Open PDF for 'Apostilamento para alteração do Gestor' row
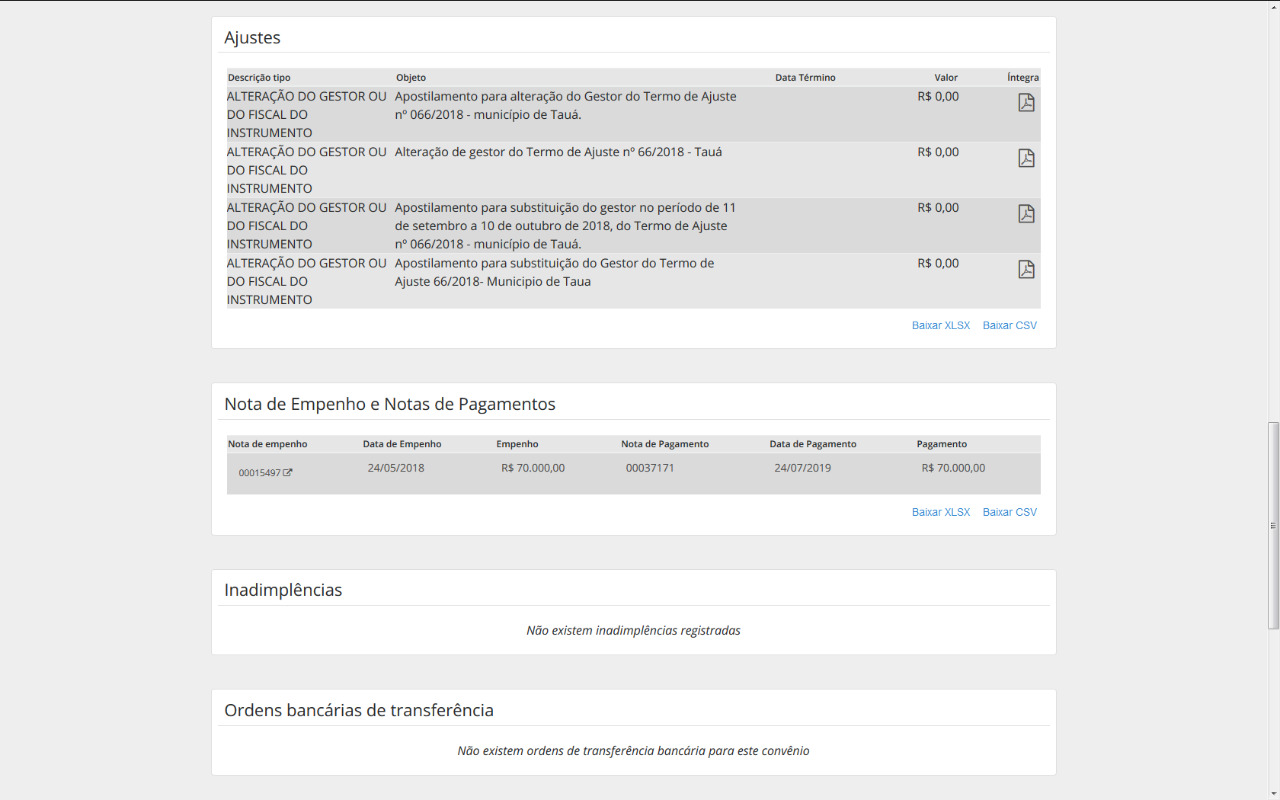 tap(1026, 103)
